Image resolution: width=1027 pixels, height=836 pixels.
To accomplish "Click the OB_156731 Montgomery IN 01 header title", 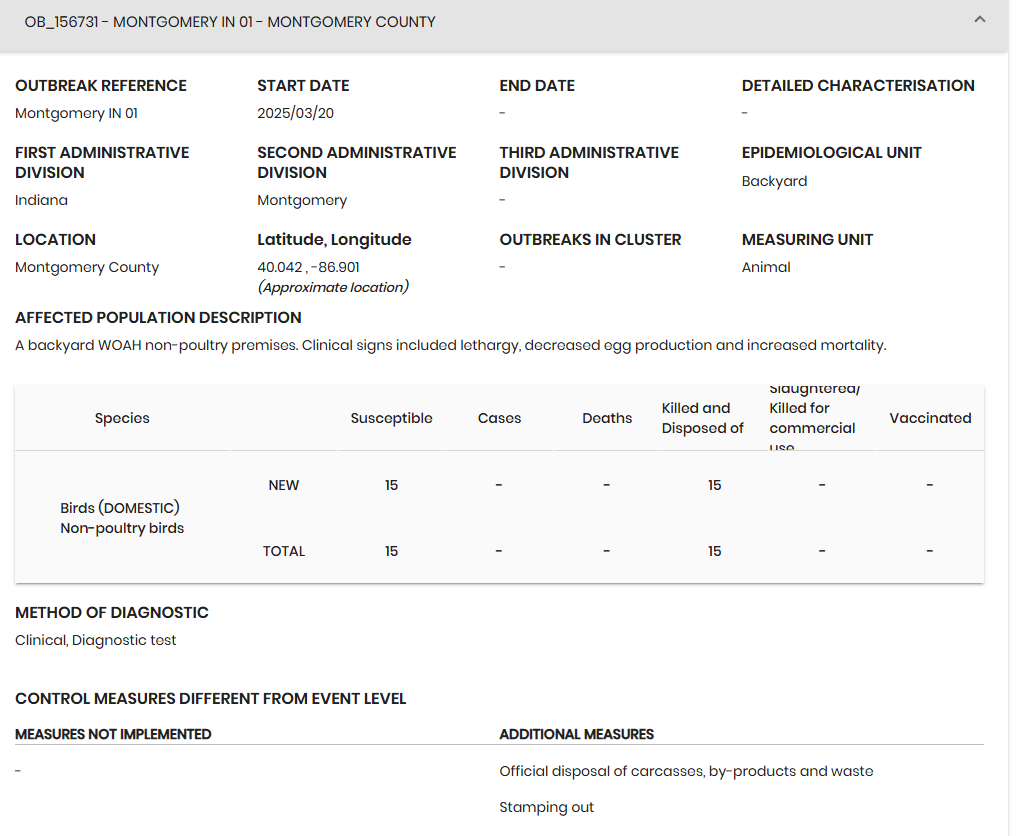I will coord(230,22).
